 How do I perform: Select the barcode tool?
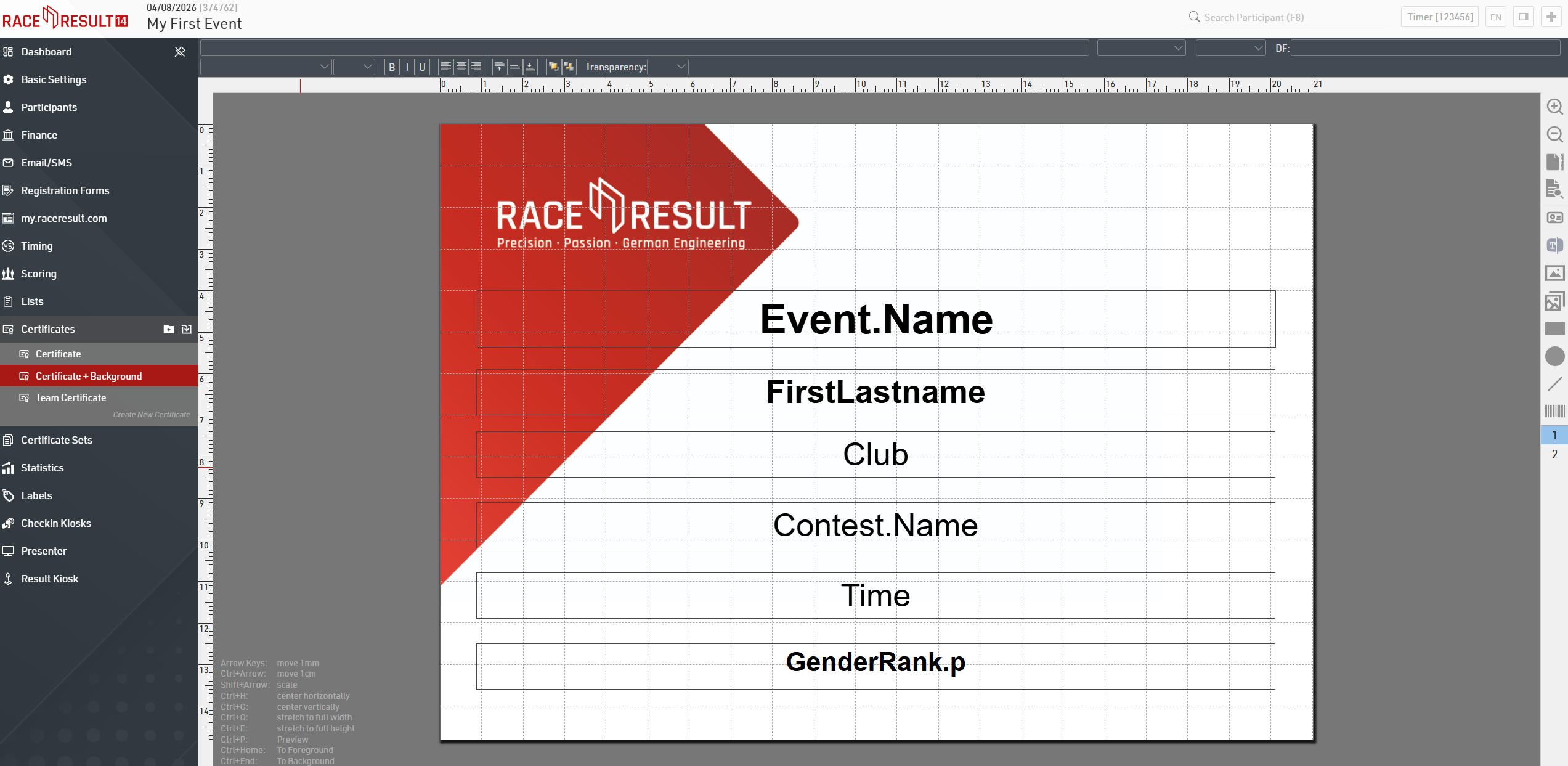click(x=1554, y=411)
